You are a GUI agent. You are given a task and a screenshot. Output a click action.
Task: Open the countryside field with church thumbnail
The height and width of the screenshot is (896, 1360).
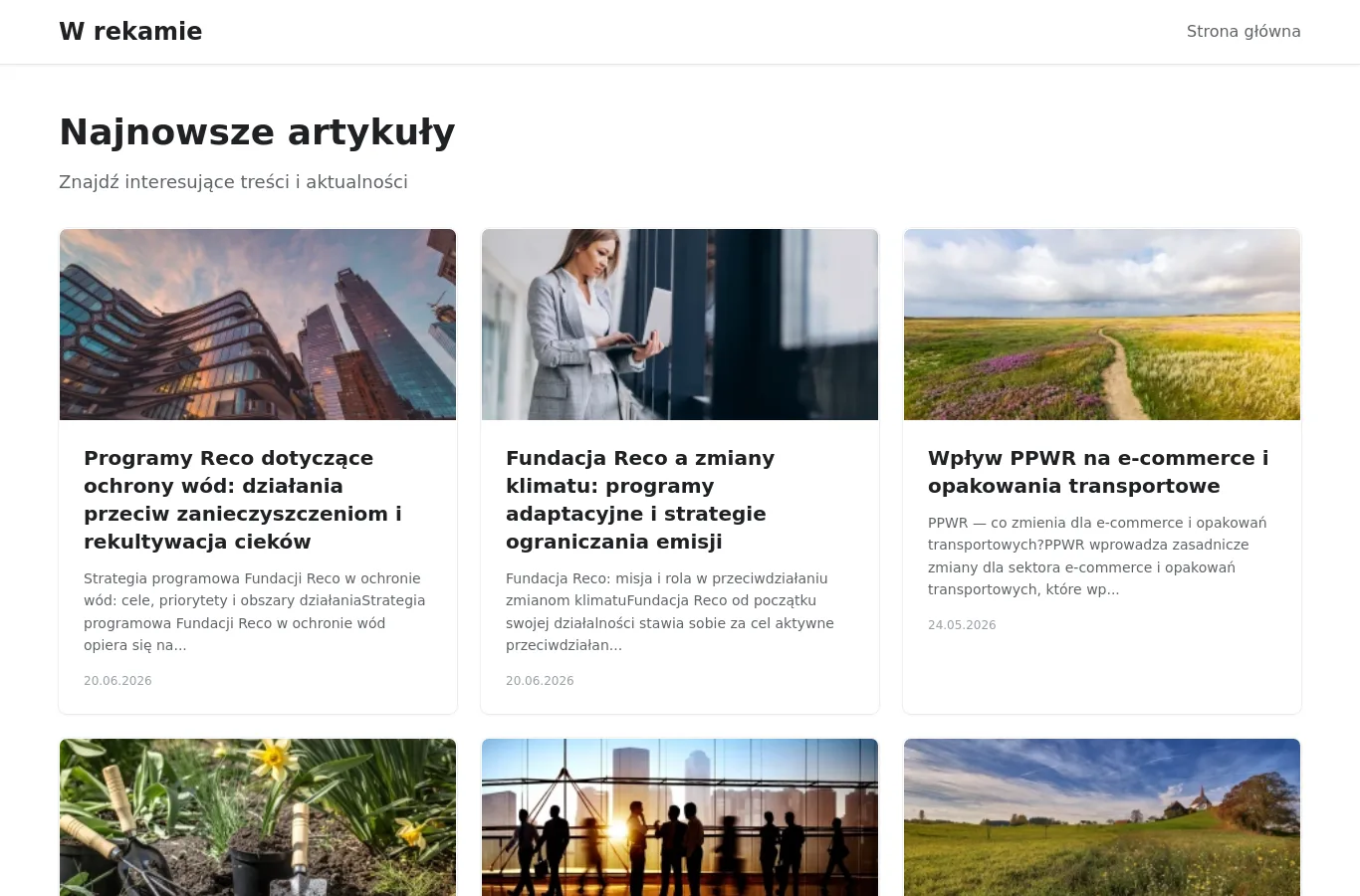click(1102, 817)
